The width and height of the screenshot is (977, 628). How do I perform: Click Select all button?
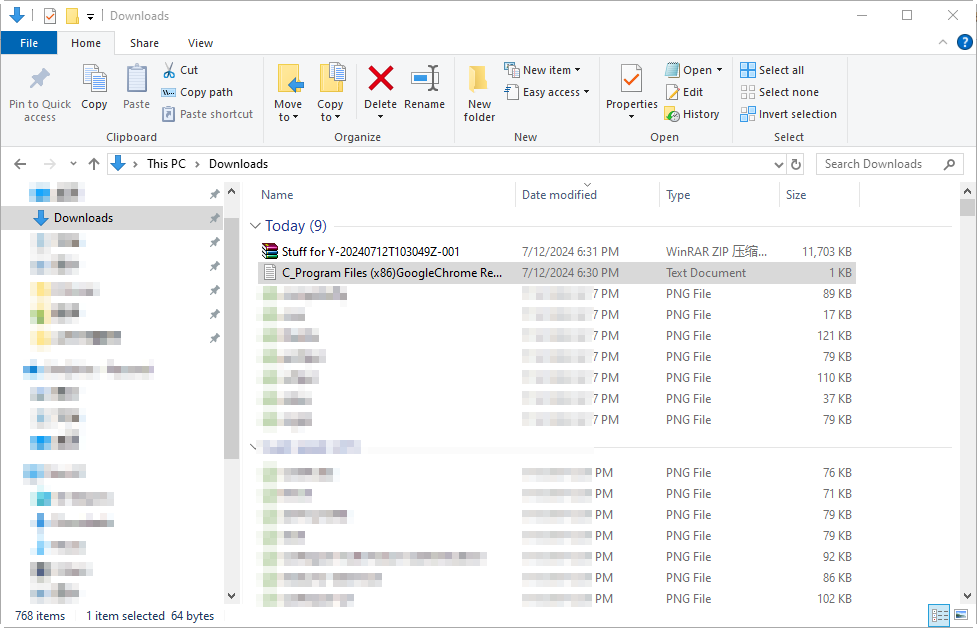(772, 70)
